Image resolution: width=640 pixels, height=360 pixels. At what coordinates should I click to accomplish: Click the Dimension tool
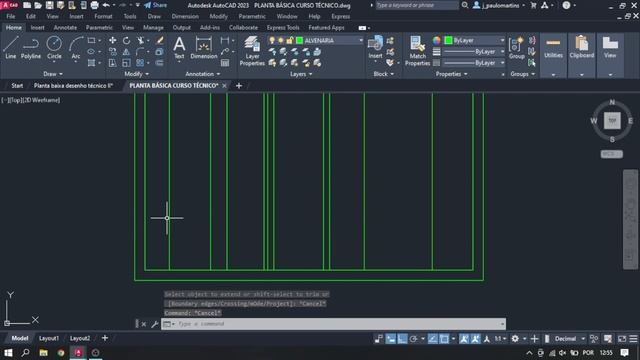(204, 47)
